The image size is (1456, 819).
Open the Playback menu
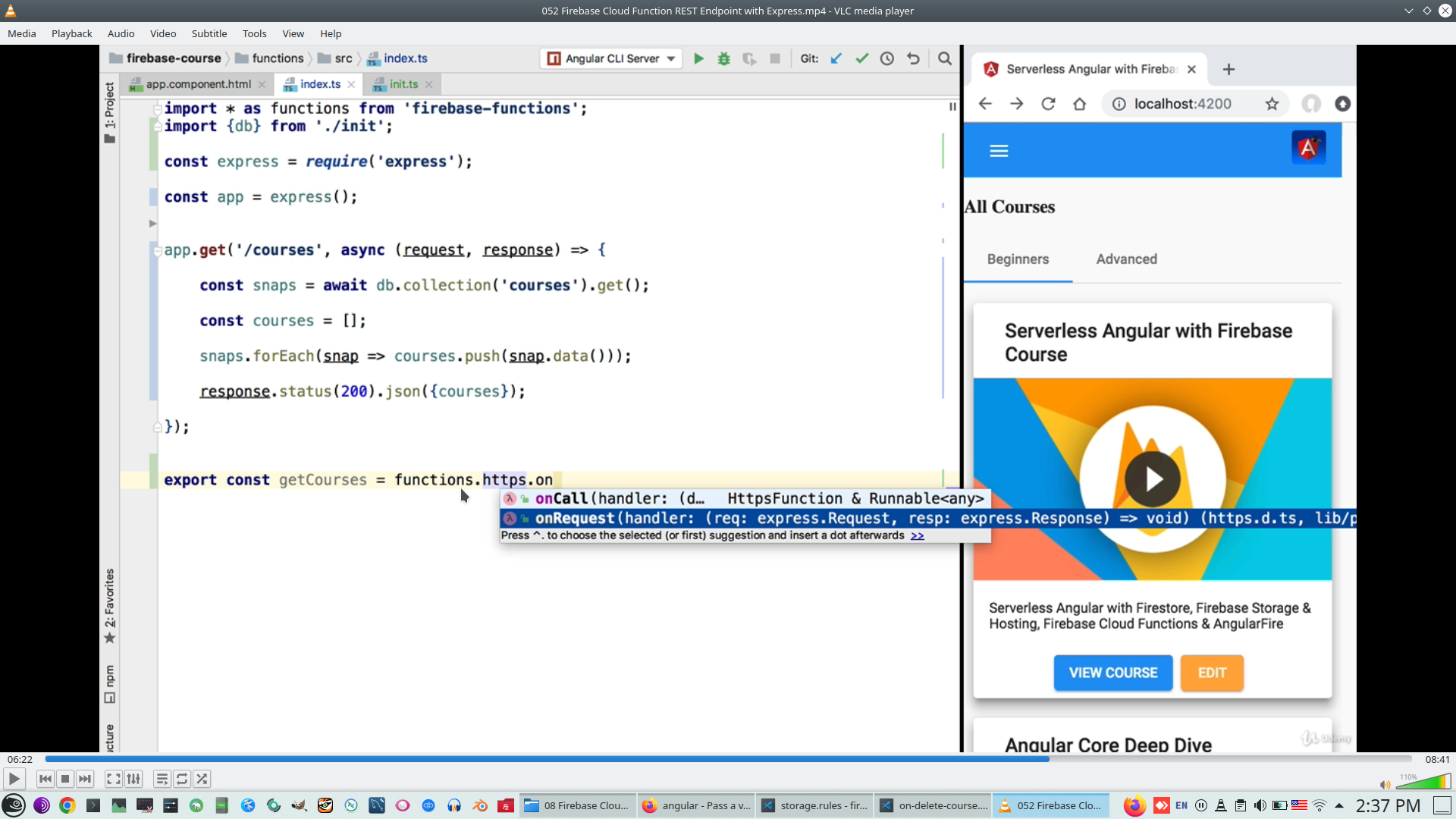point(71,33)
